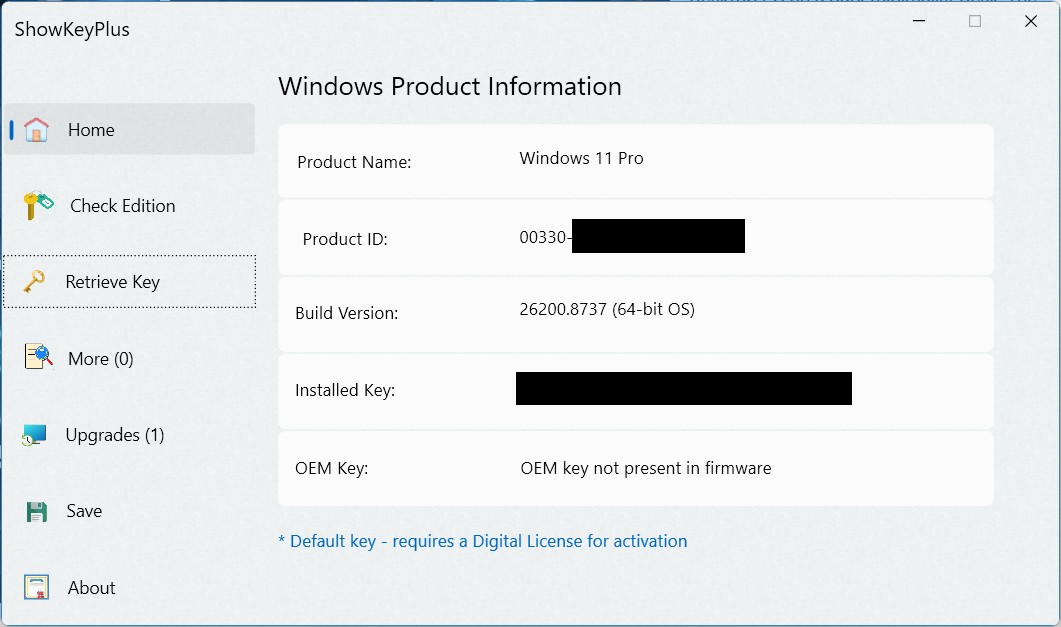
Task: Click the OEM Key: label
Action: pyautogui.click(x=332, y=468)
